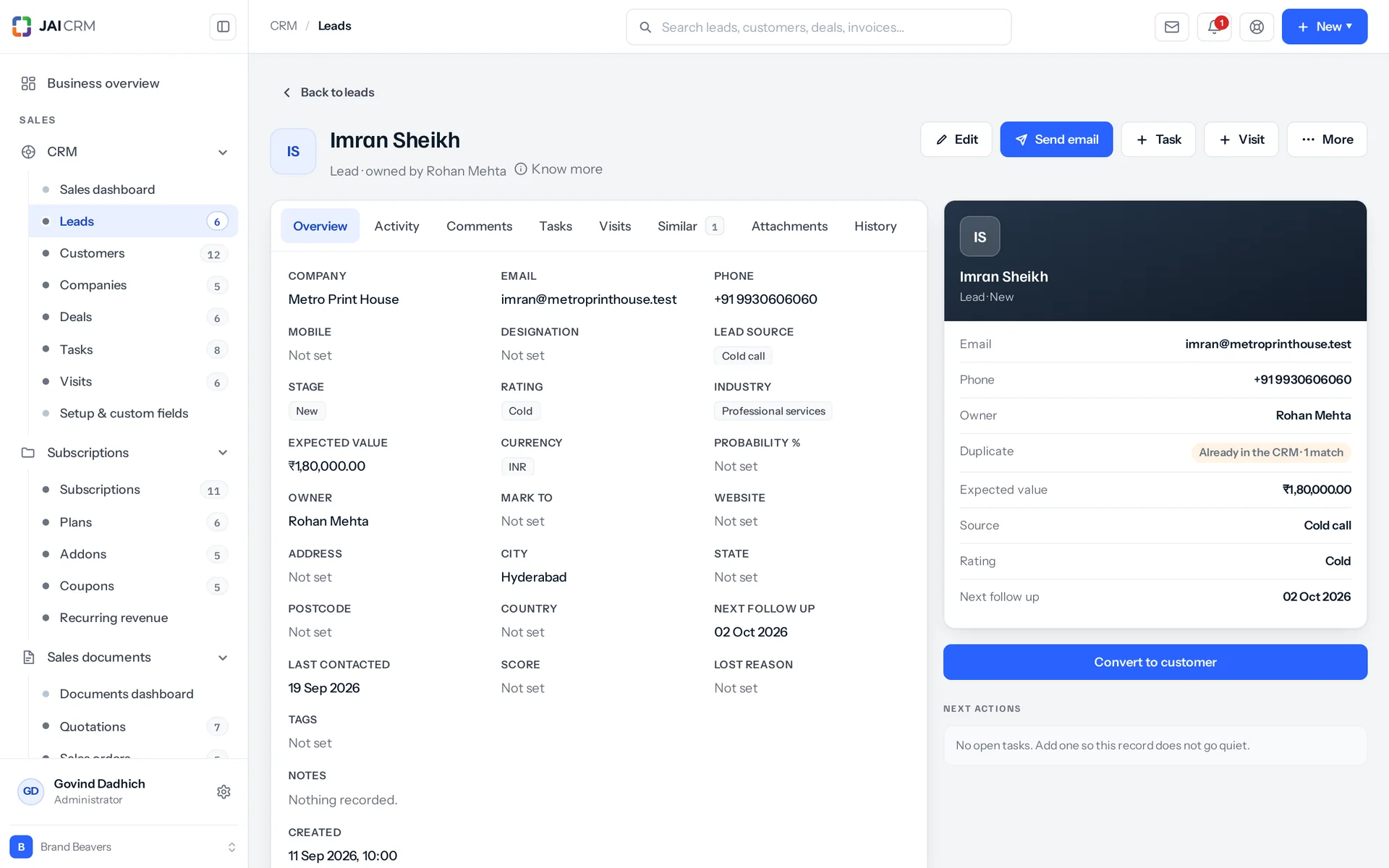
Task: Open the New dropdown button
Action: [x=1324, y=27]
